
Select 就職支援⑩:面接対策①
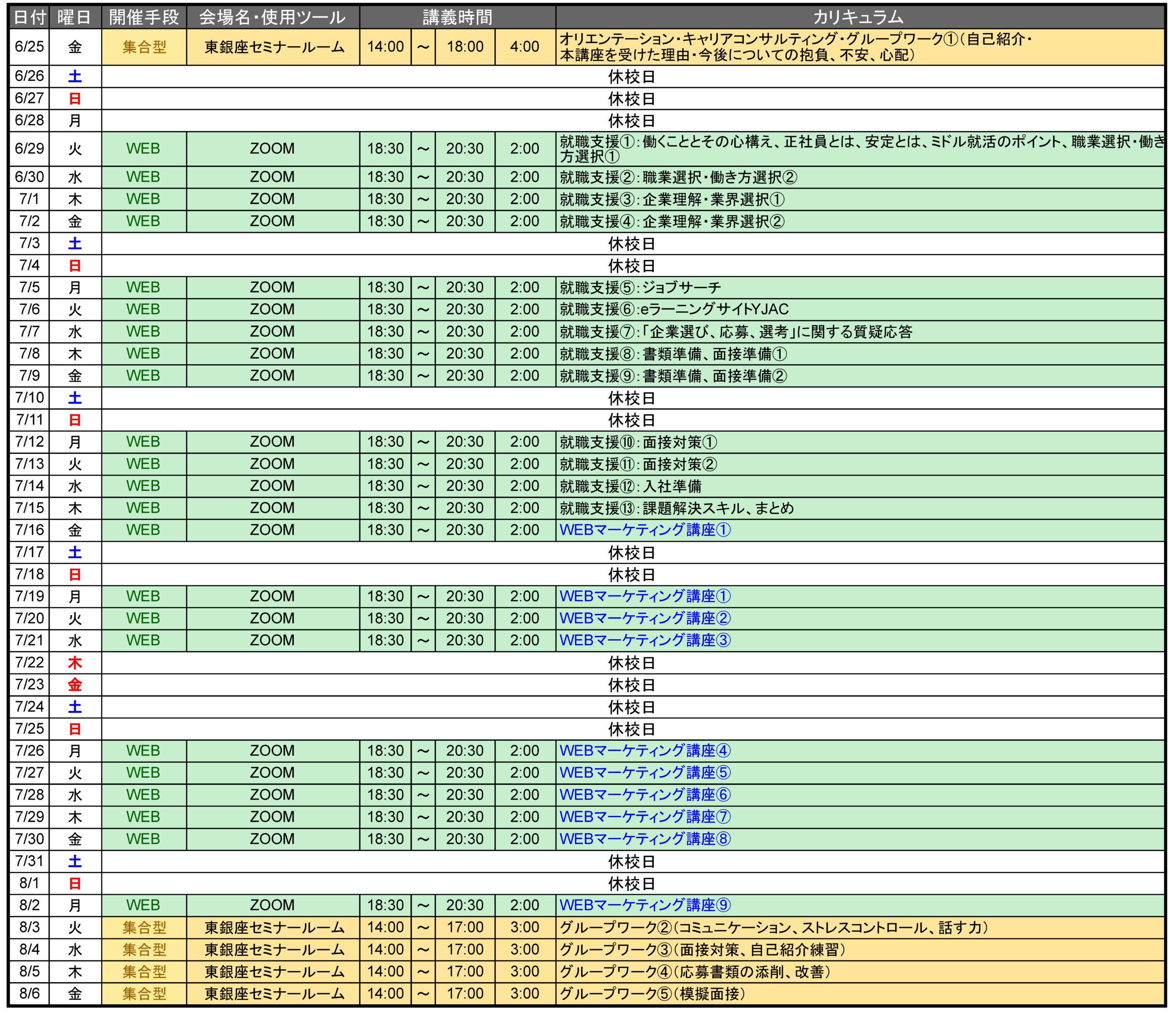tap(639, 442)
